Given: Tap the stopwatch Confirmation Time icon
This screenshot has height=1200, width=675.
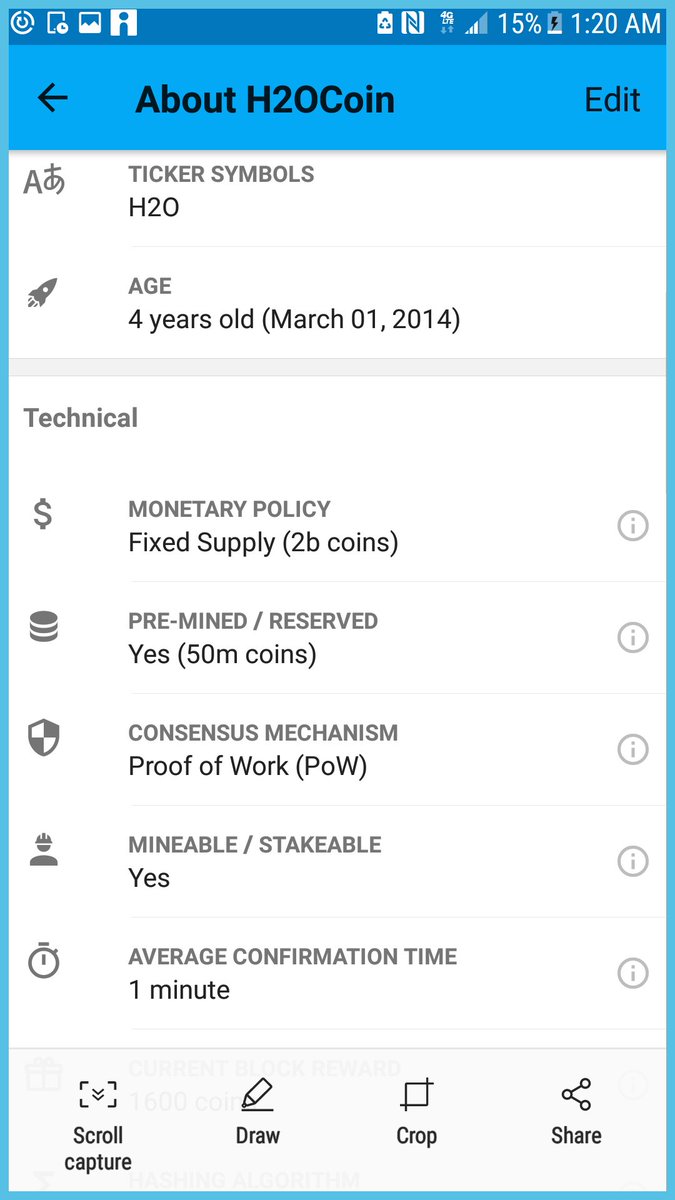Looking at the screenshot, I should [x=43, y=962].
